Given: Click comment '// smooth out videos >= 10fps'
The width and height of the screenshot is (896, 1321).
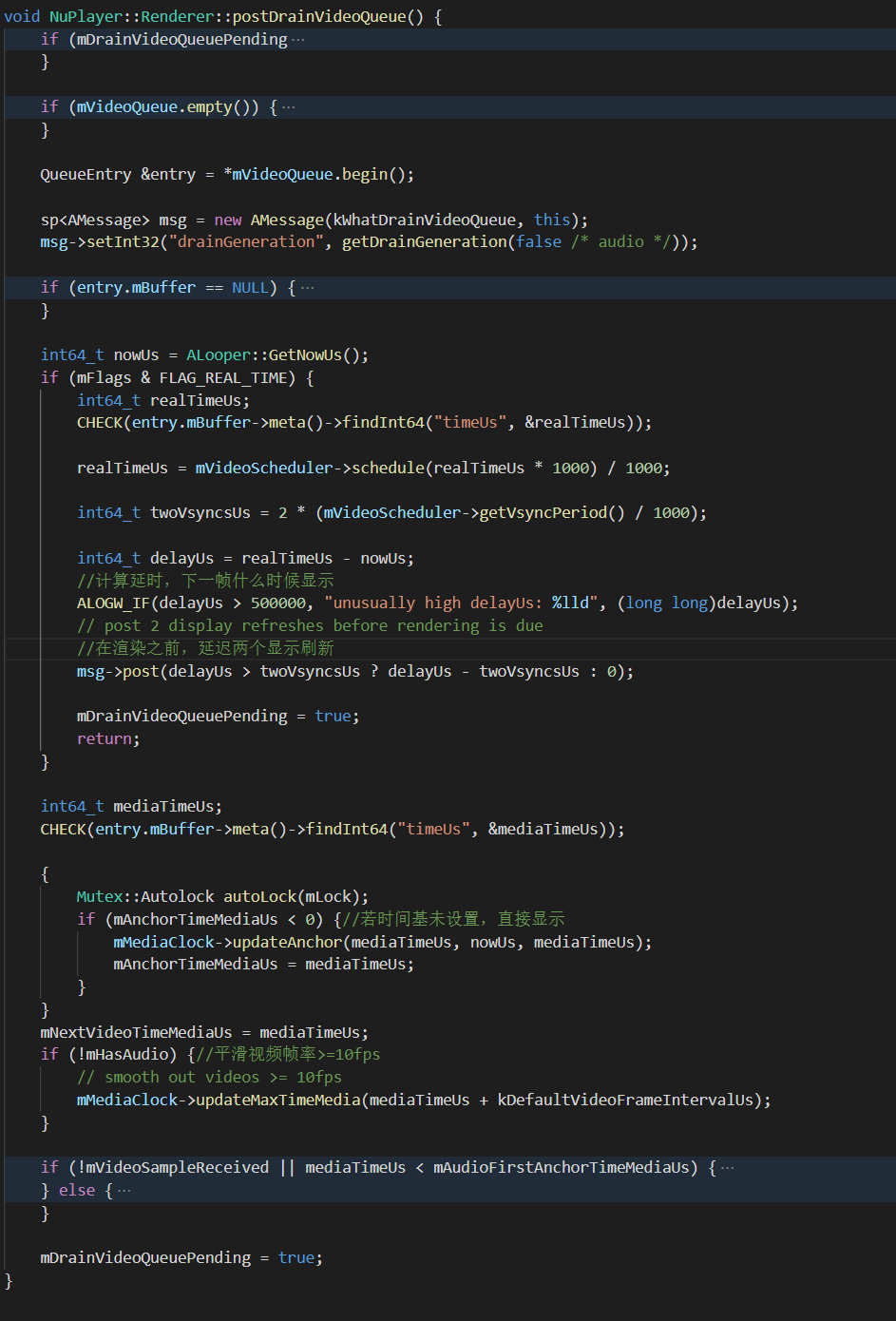Looking at the screenshot, I should (209, 1078).
